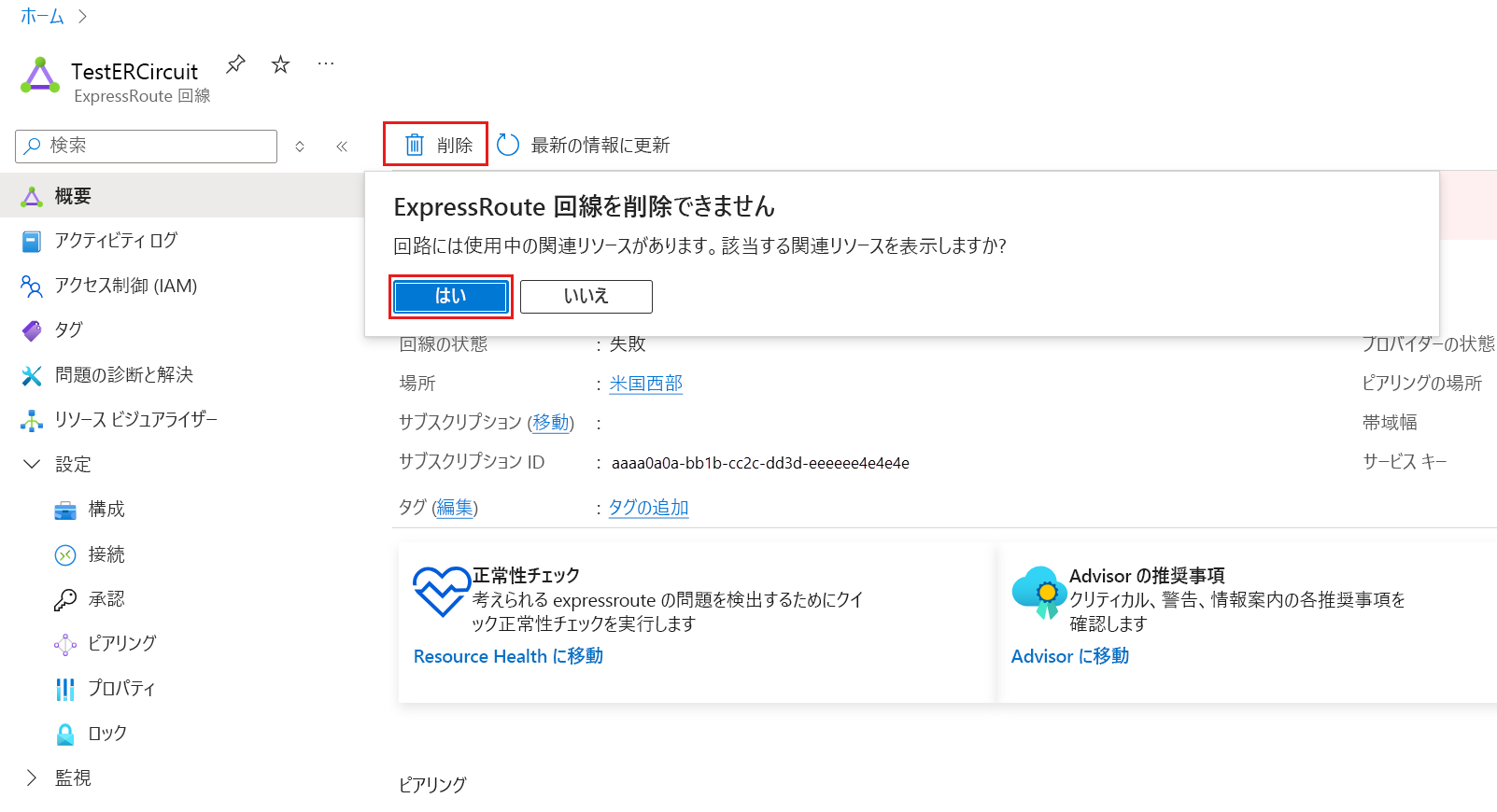Viewport: 1497px width, 812px height.
Task: Click the プロパティ bars icon
Action: (65, 689)
